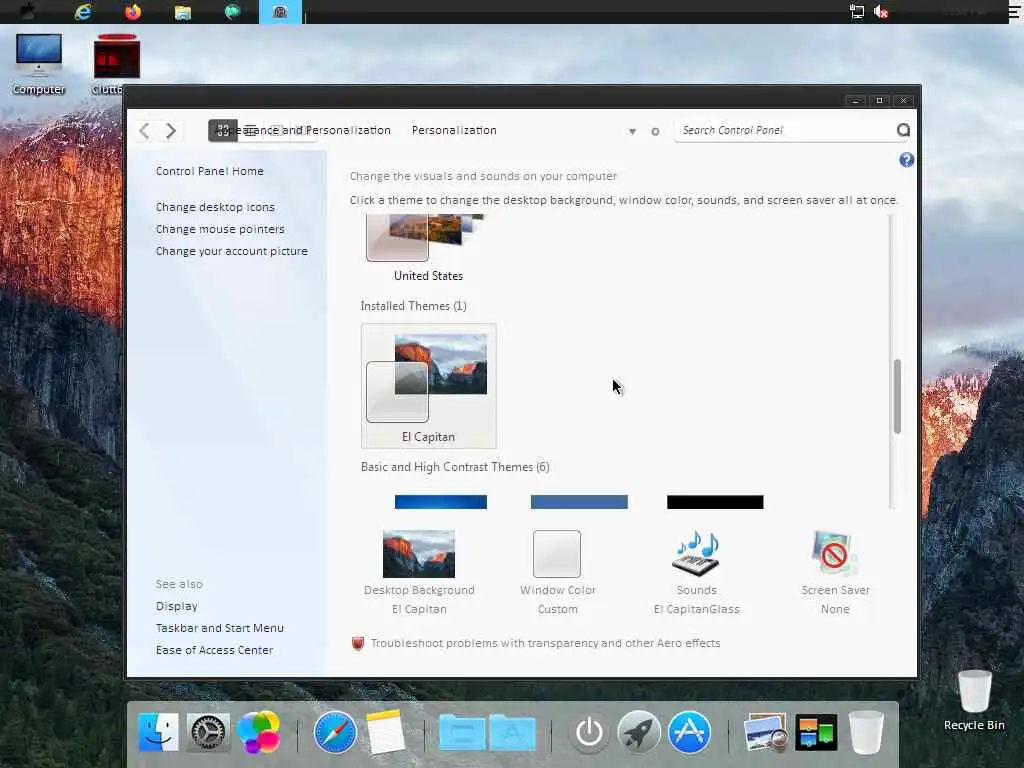Screen dimensions: 1024x768
Task: Open Change mouse pointers link
Action: tap(220, 229)
